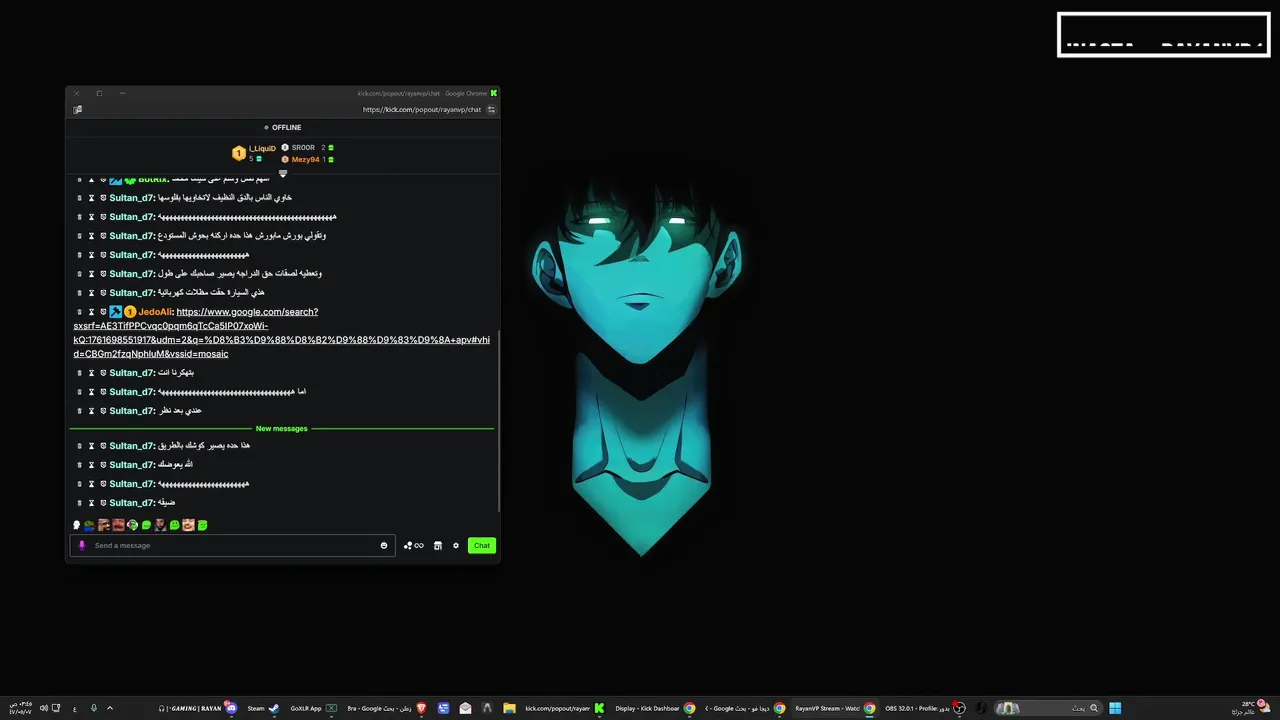Switch to Display - Kick Dashboard taskbar window

pyautogui.click(x=655, y=708)
